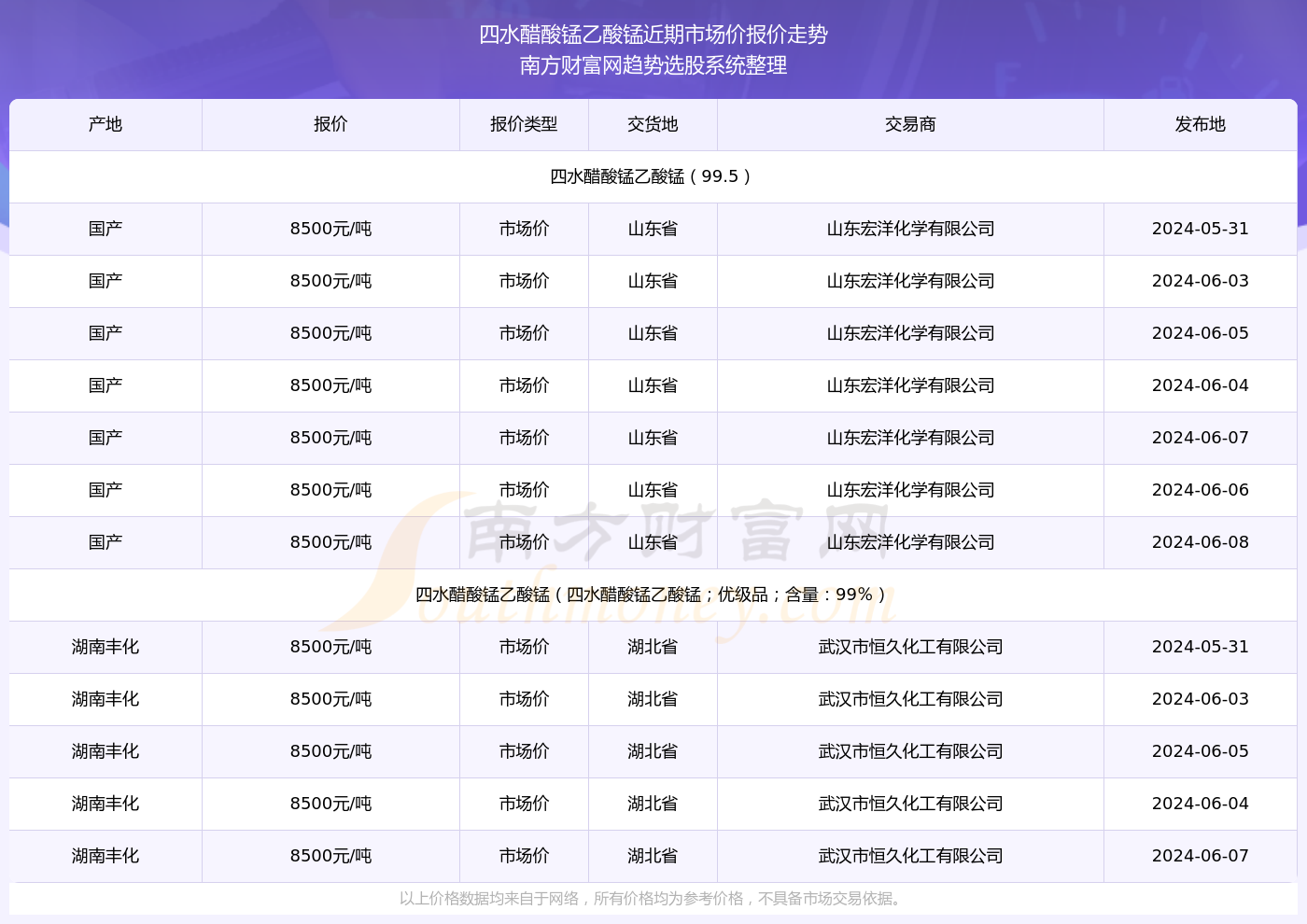Screen dimensions: 1307x924
Task: Click date 2024-06-04 in the 山东宏洋化学 row
Action: [1201, 385]
